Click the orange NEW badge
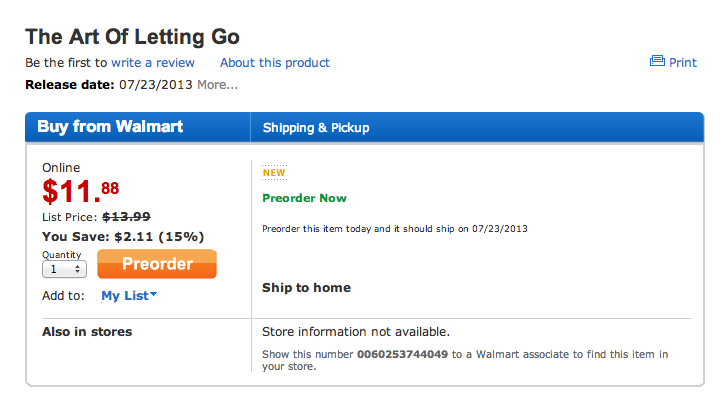Viewport: 720px width, 400px height. click(x=274, y=172)
